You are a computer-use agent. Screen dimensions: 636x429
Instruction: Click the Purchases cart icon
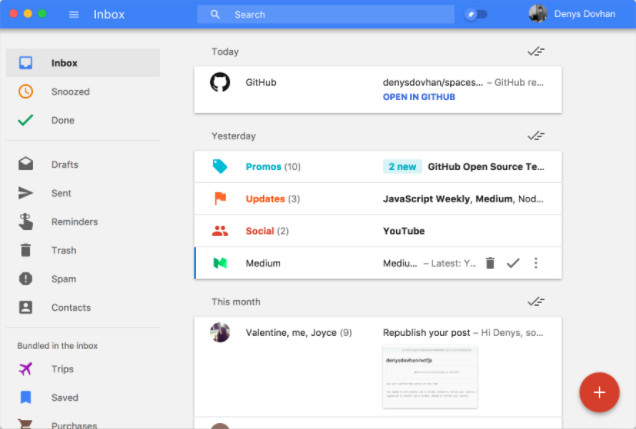pos(26,424)
